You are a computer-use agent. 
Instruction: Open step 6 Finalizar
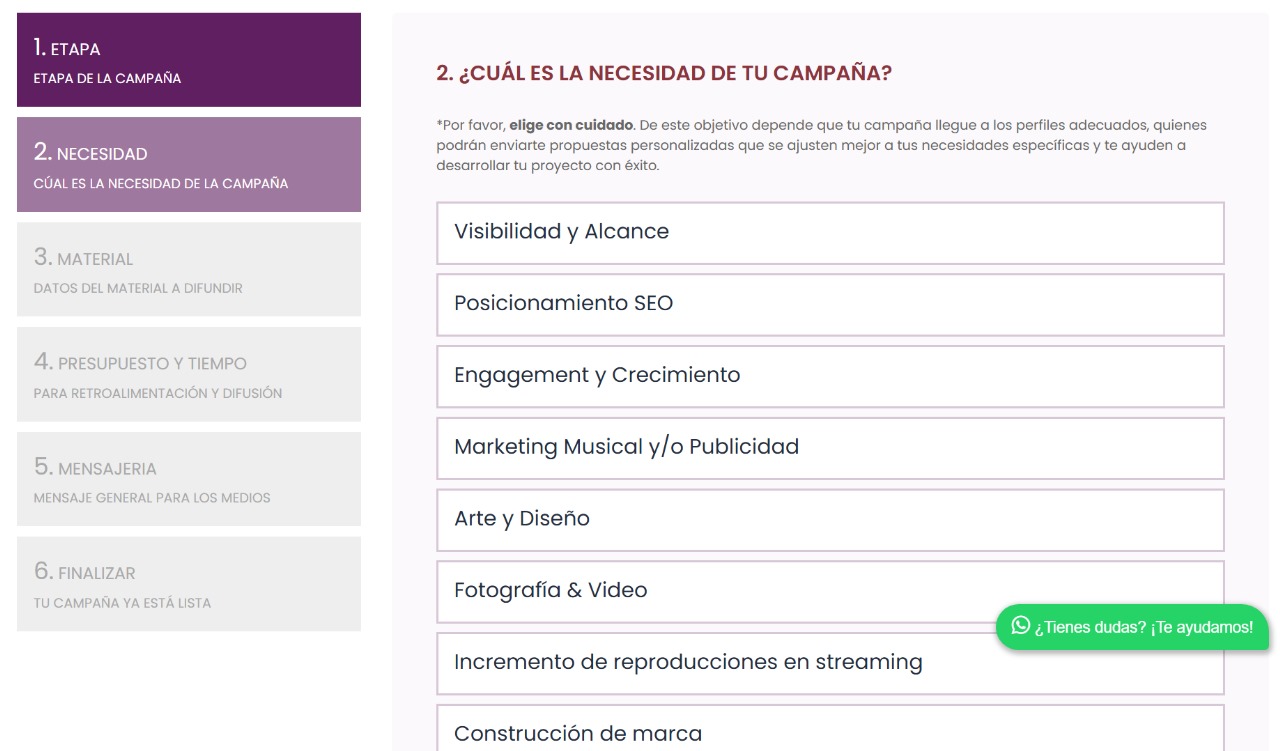click(189, 584)
